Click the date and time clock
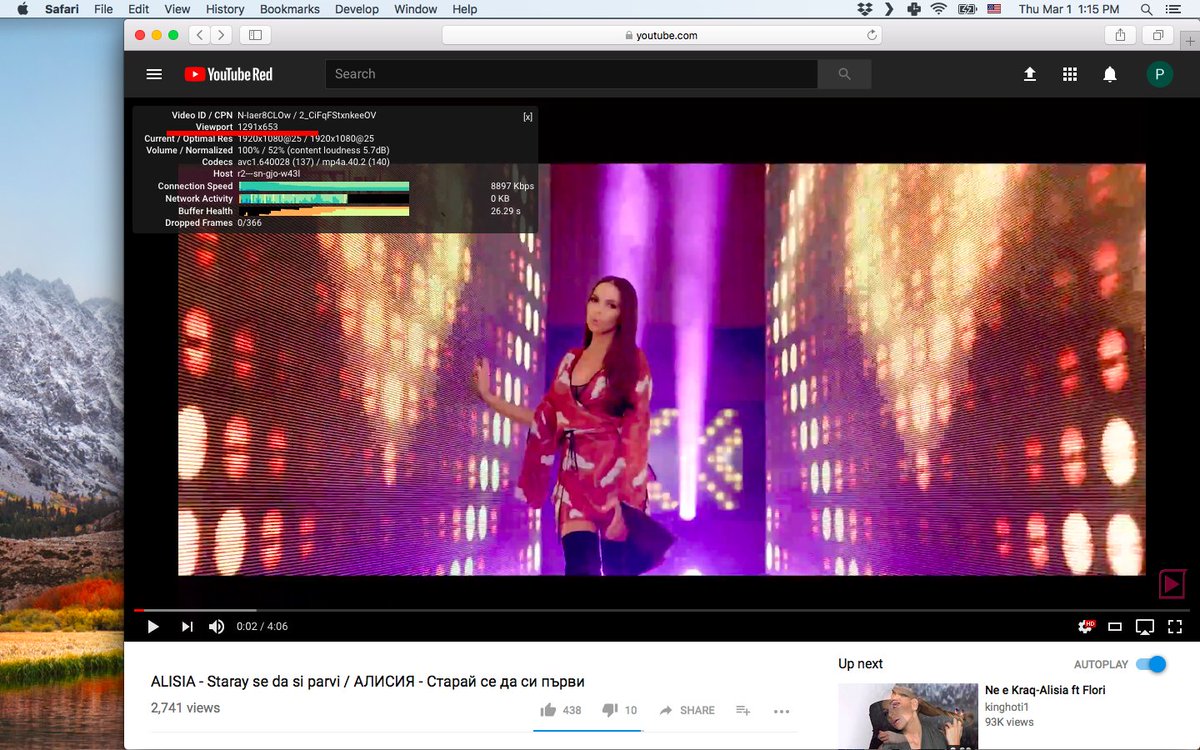 click(x=1069, y=9)
